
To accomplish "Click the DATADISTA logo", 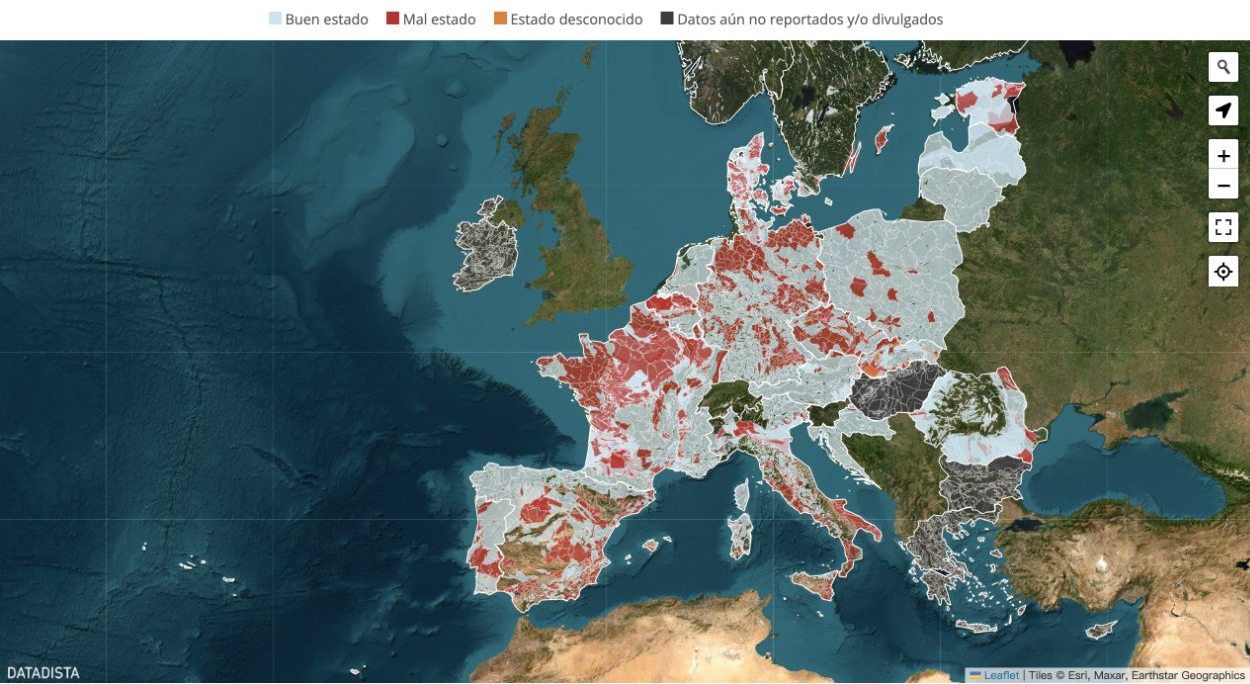I will point(43,673).
